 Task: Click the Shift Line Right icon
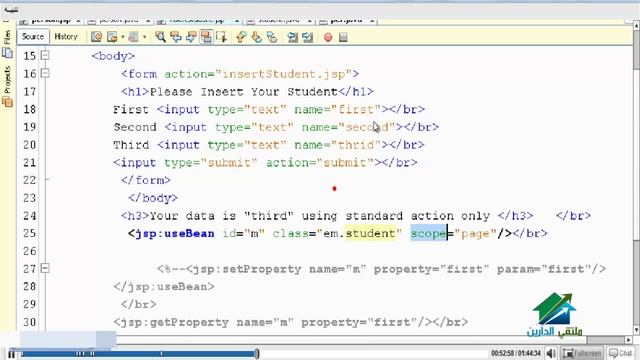click(307, 37)
